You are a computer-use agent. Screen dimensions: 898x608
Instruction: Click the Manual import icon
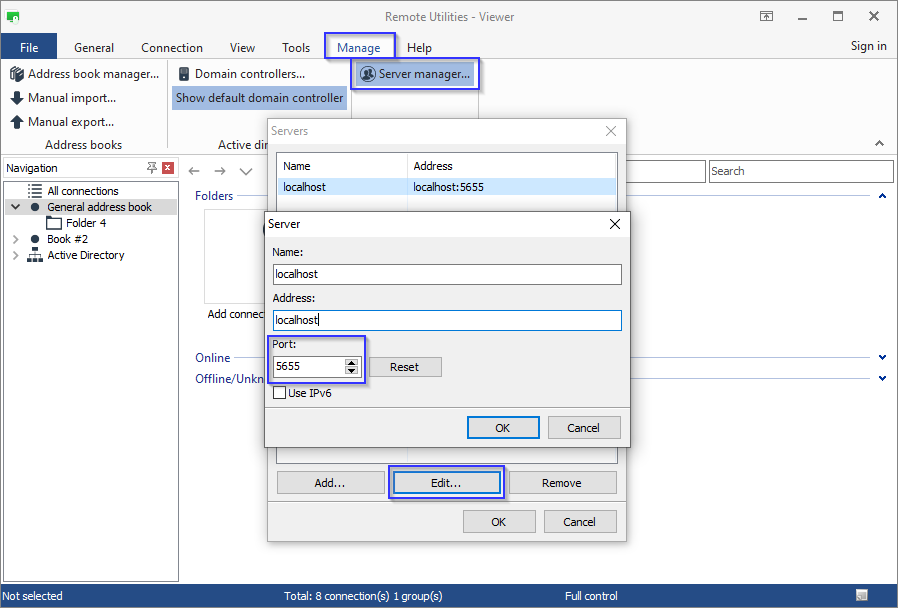pyautogui.click(x=17, y=98)
